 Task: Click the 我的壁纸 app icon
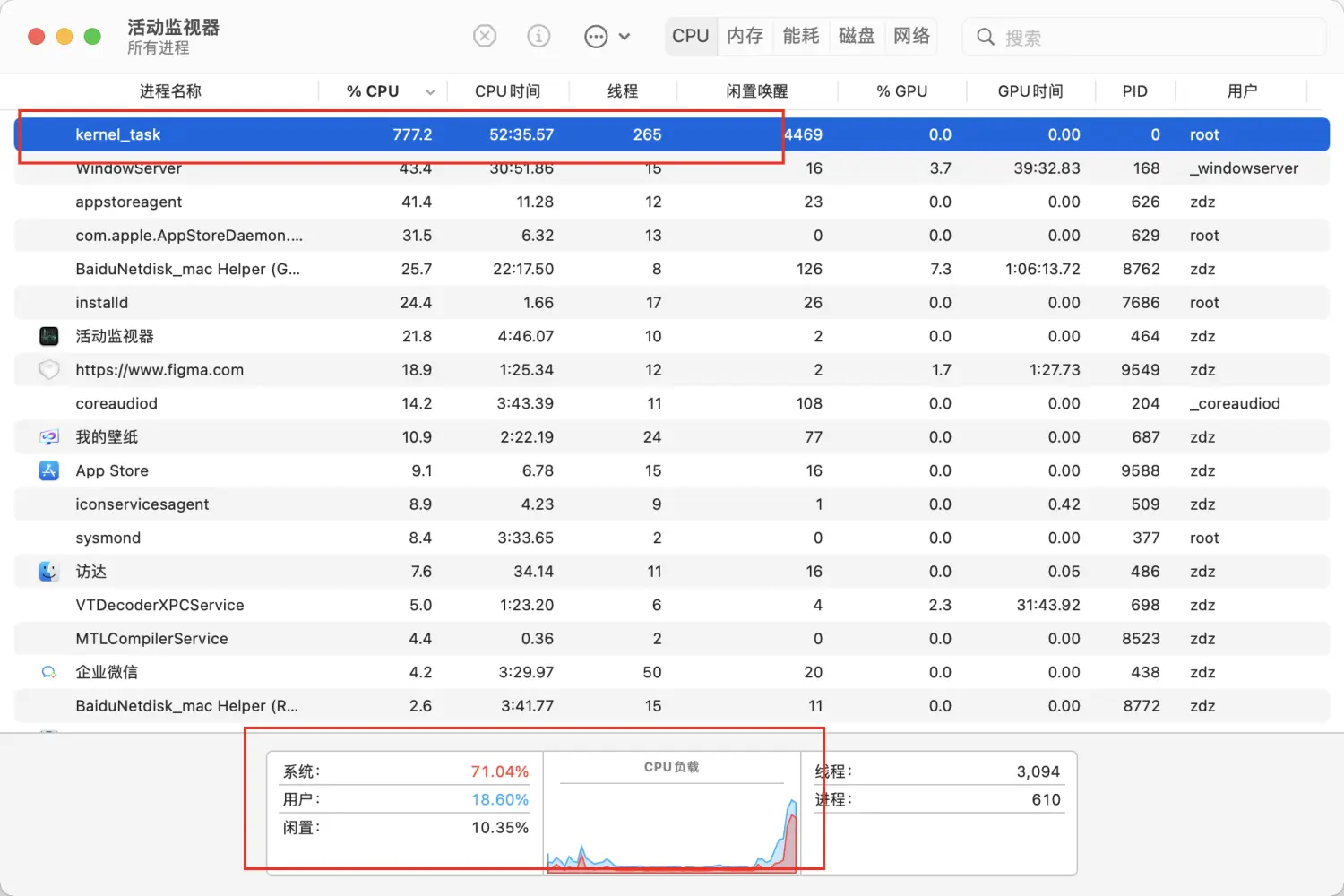click(49, 437)
